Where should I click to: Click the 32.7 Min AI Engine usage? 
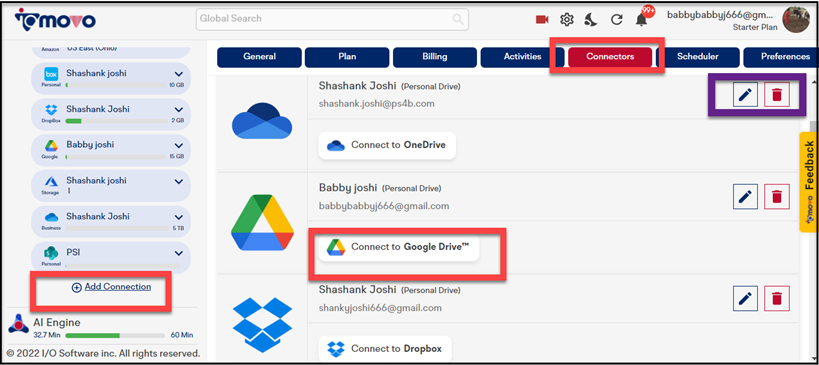[46, 335]
